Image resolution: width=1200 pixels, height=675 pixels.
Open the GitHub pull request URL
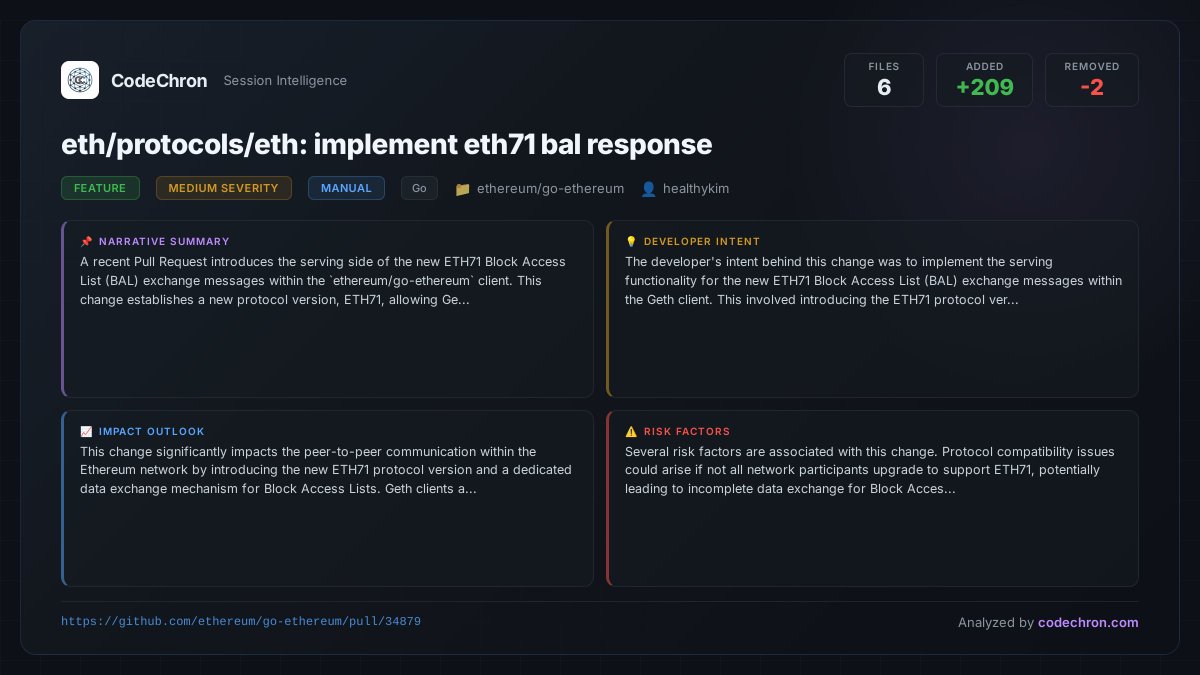(x=241, y=621)
